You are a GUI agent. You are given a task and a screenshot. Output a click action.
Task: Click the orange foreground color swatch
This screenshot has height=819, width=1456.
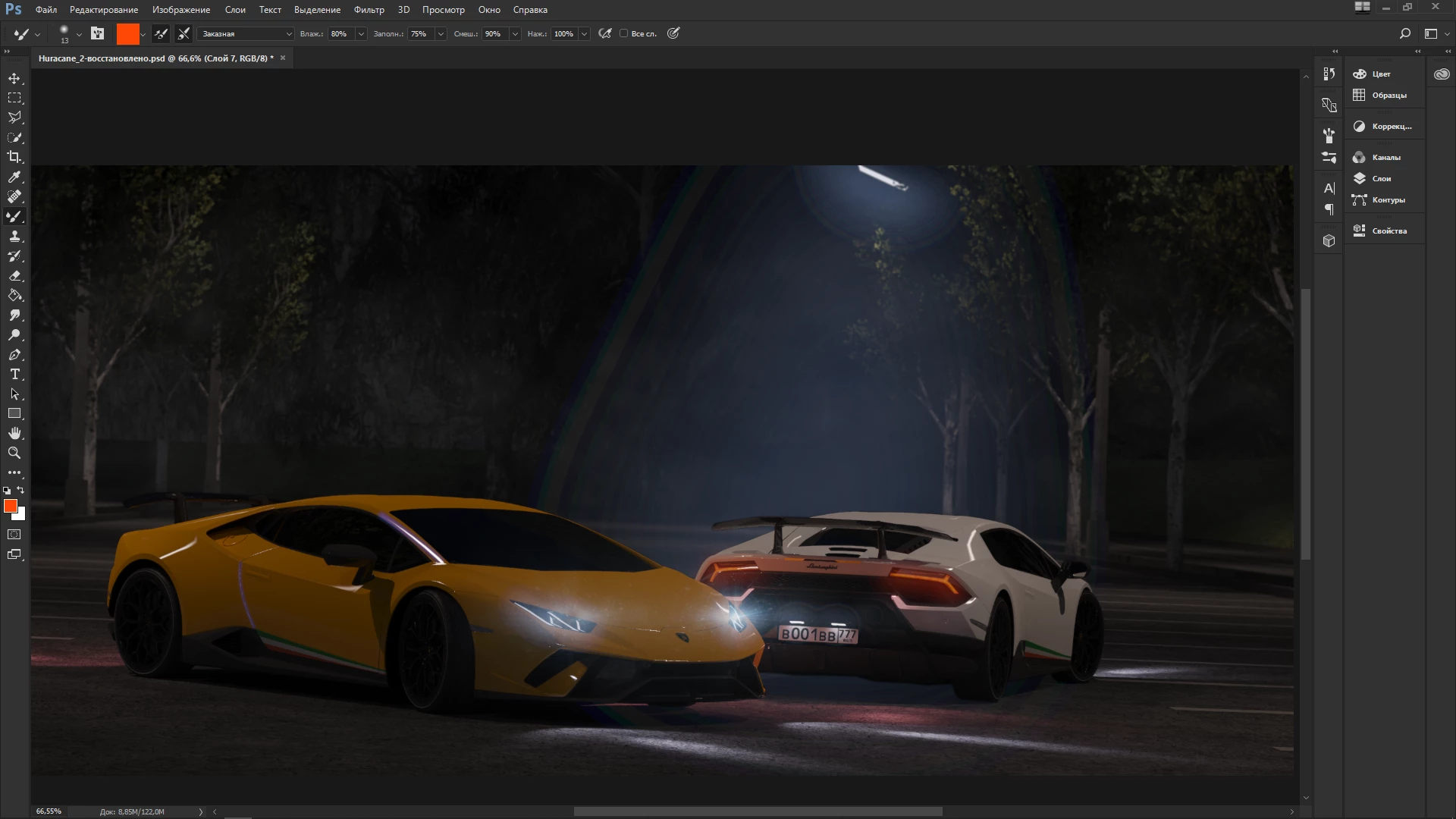10,506
